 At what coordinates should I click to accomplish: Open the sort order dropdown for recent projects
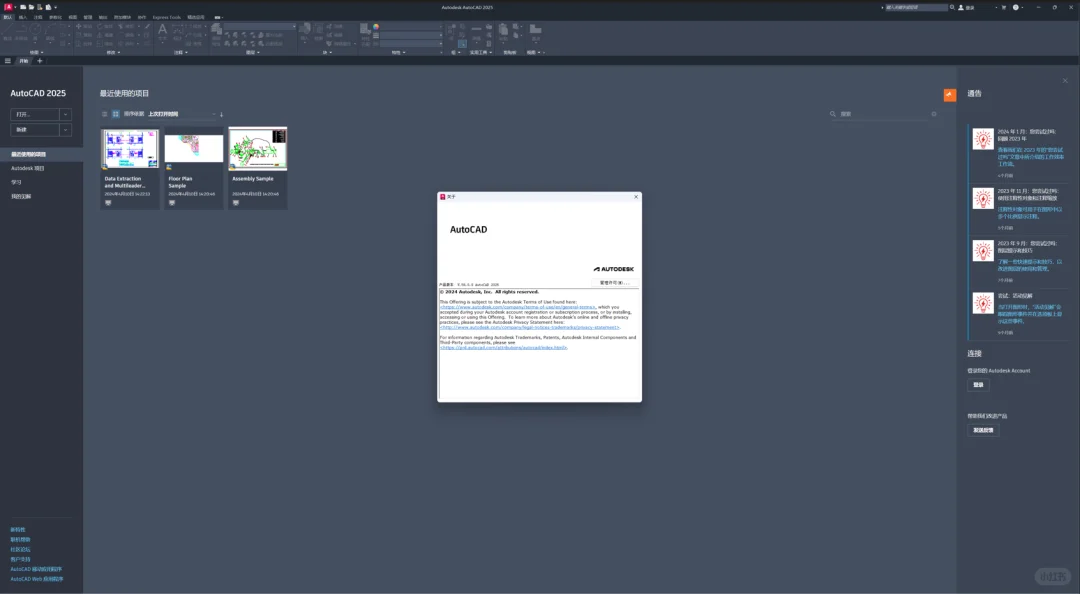[x=213, y=114]
